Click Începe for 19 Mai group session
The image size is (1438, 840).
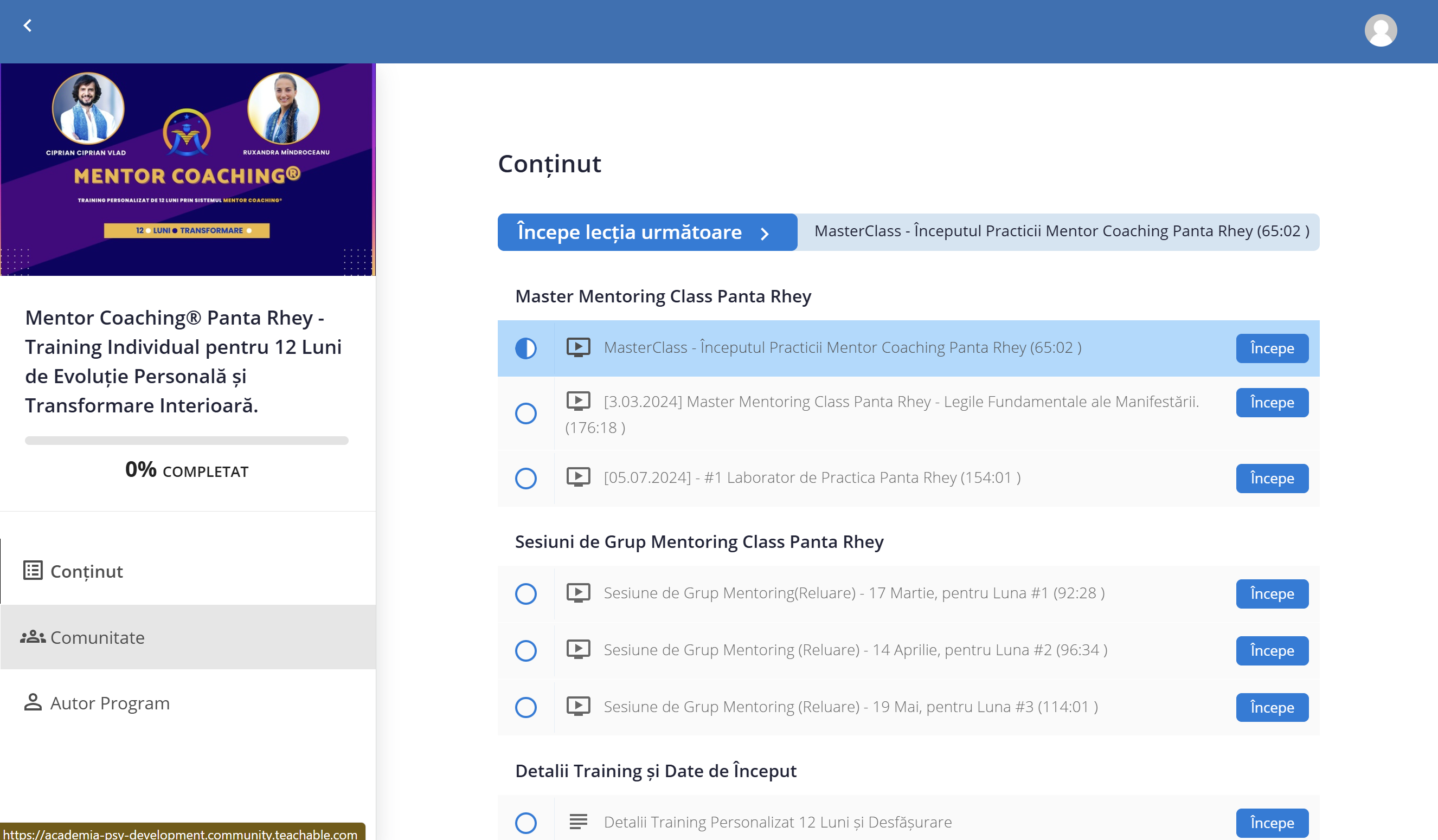(1272, 708)
